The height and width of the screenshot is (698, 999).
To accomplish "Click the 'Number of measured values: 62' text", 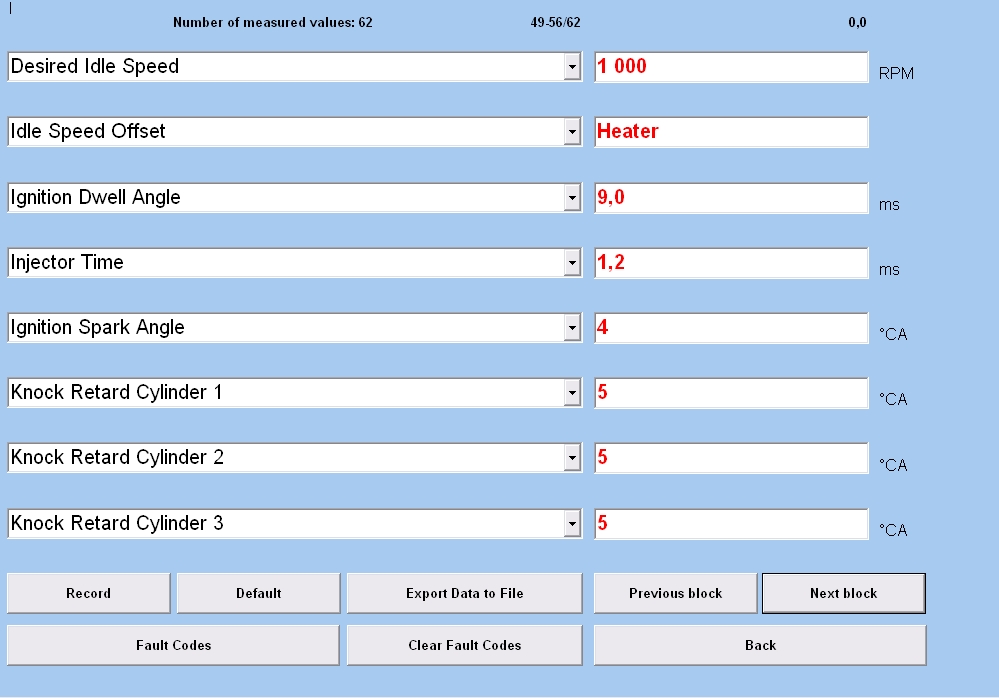I will pos(273,23).
